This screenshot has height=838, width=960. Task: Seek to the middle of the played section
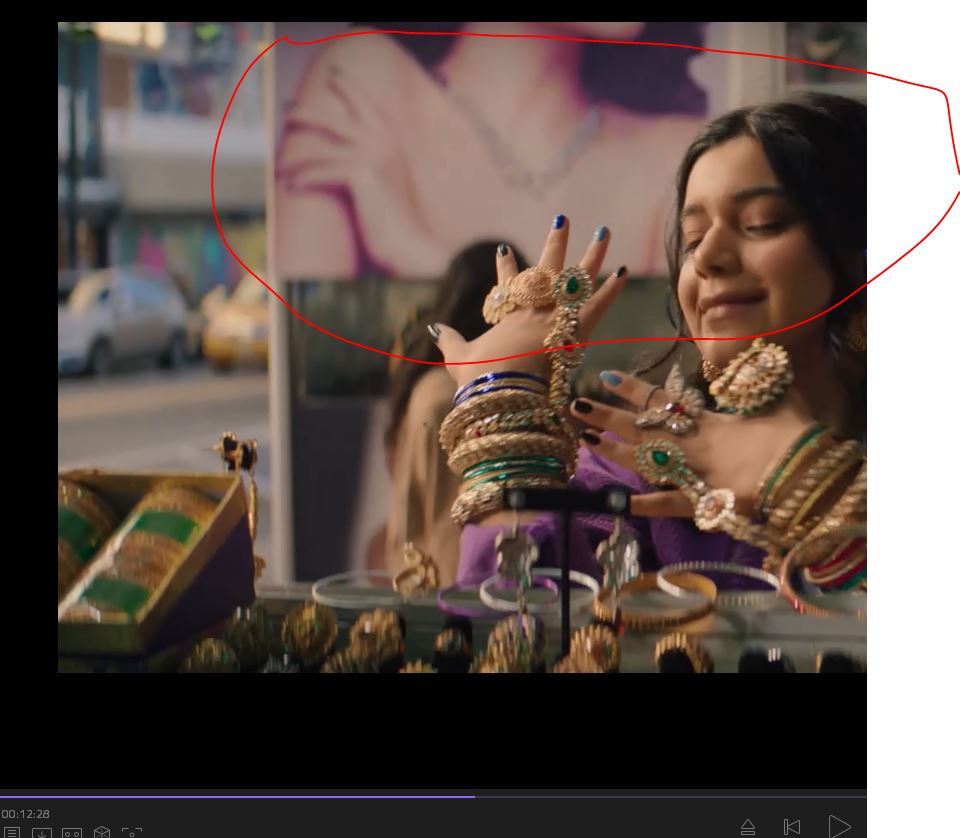click(x=237, y=797)
